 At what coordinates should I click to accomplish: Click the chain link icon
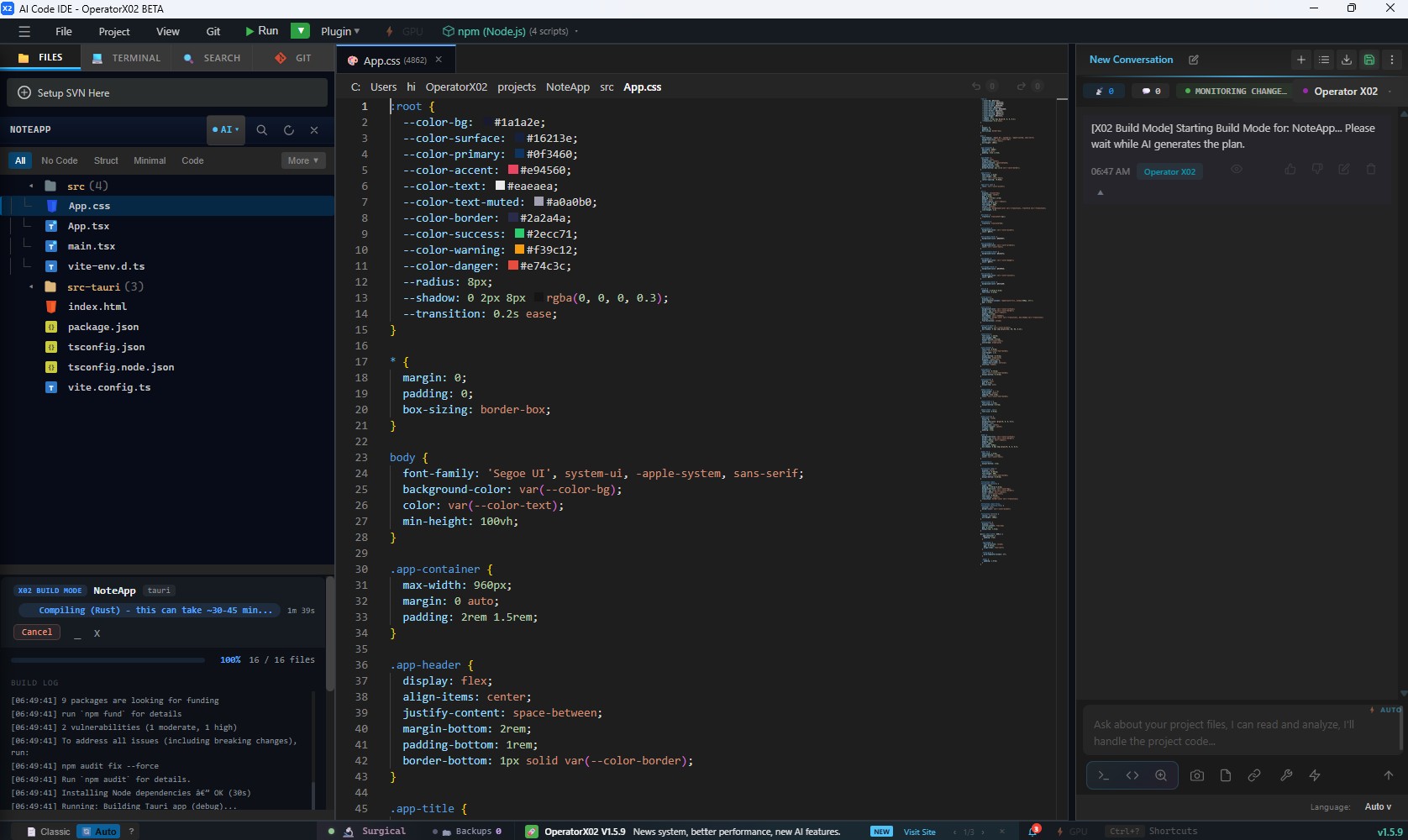[1254, 775]
